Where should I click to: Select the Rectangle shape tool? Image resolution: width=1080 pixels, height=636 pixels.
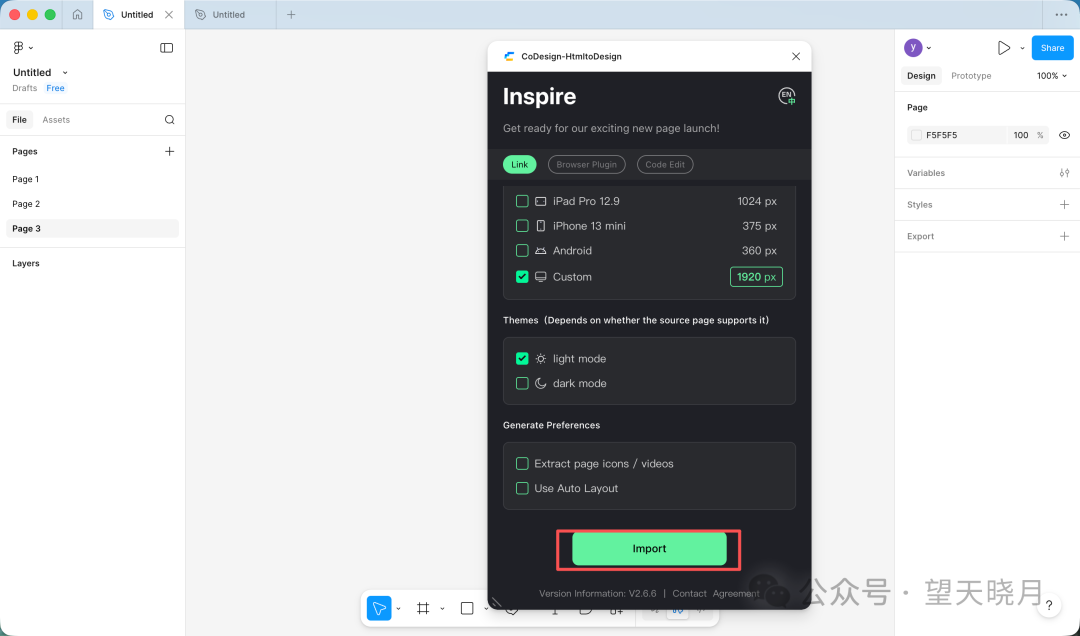pyautogui.click(x=467, y=608)
